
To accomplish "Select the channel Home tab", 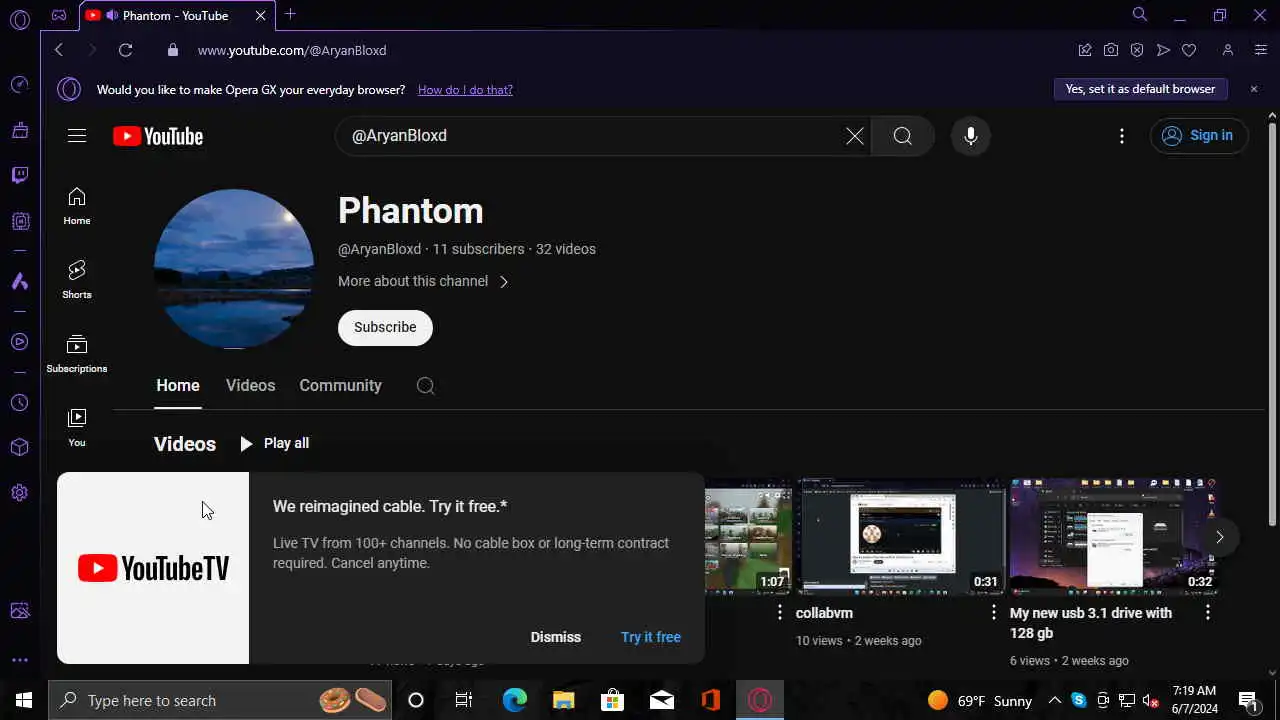I will click(178, 386).
